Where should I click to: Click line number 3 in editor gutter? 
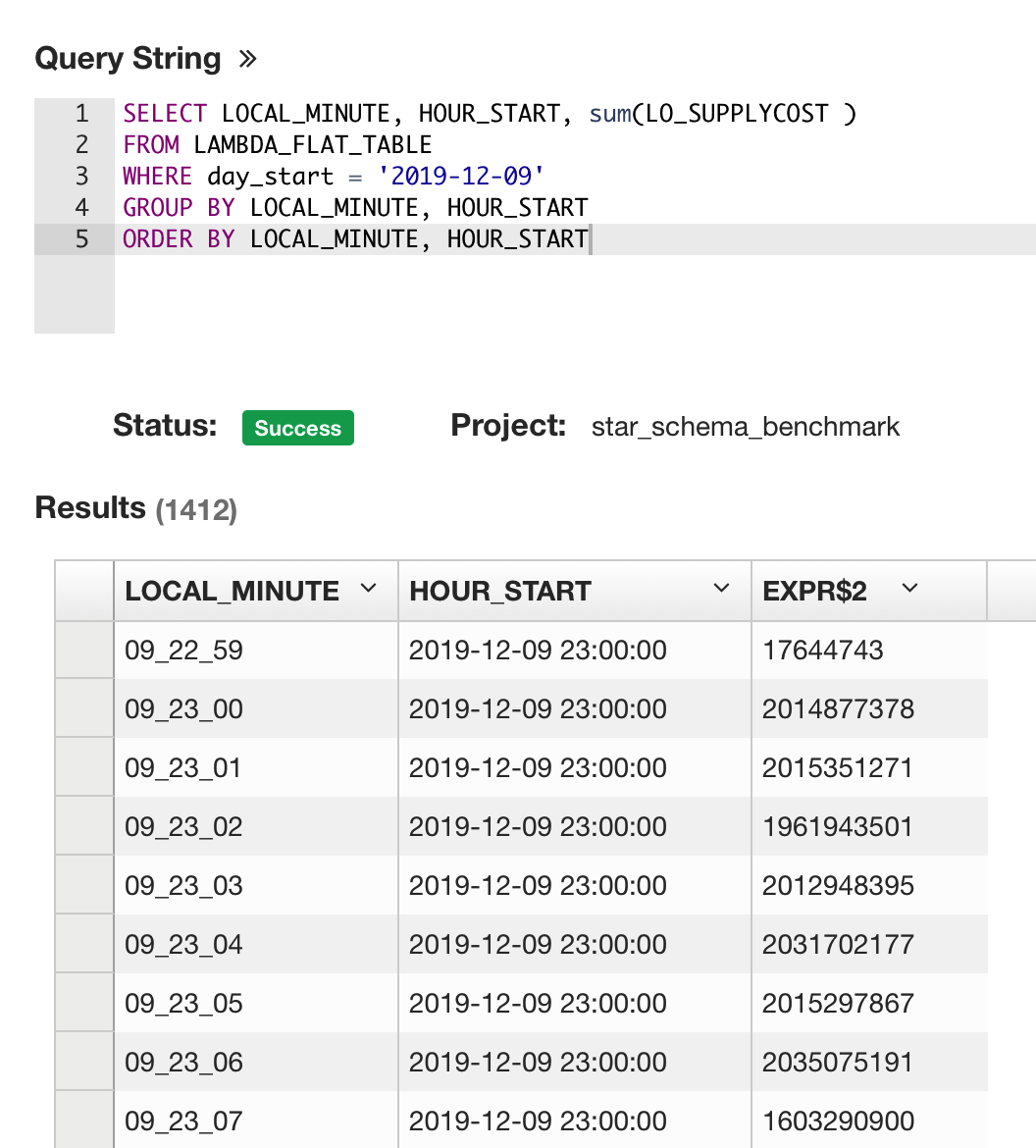[x=81, y=177]
